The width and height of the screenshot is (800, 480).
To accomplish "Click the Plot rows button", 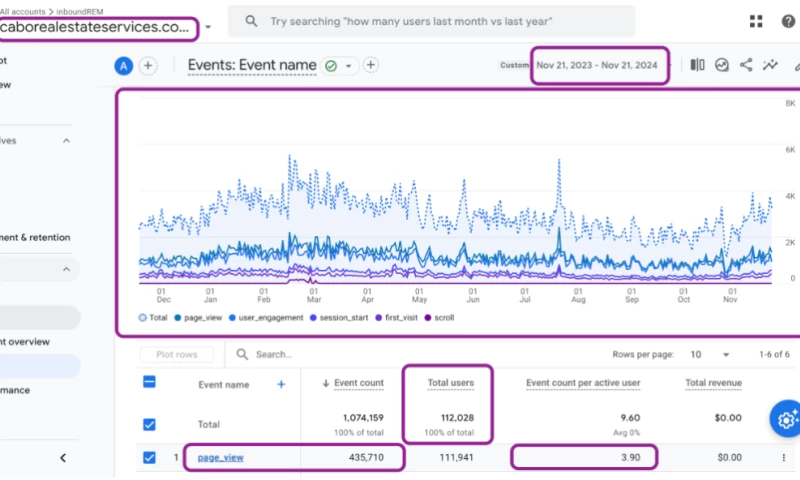I will [x=177, y=355].
